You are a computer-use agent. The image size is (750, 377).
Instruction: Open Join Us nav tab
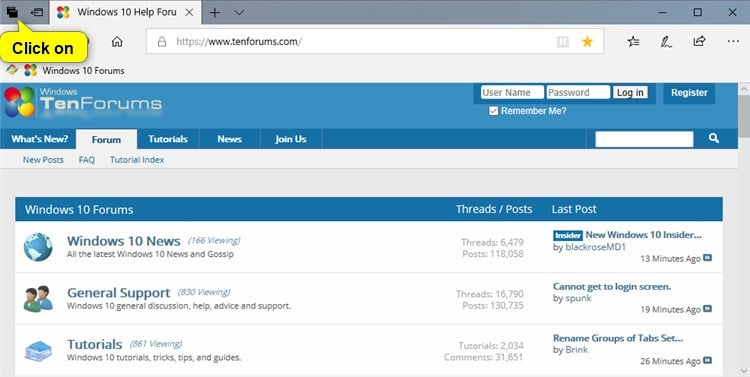pyautogui.click(x=291, y=139)
